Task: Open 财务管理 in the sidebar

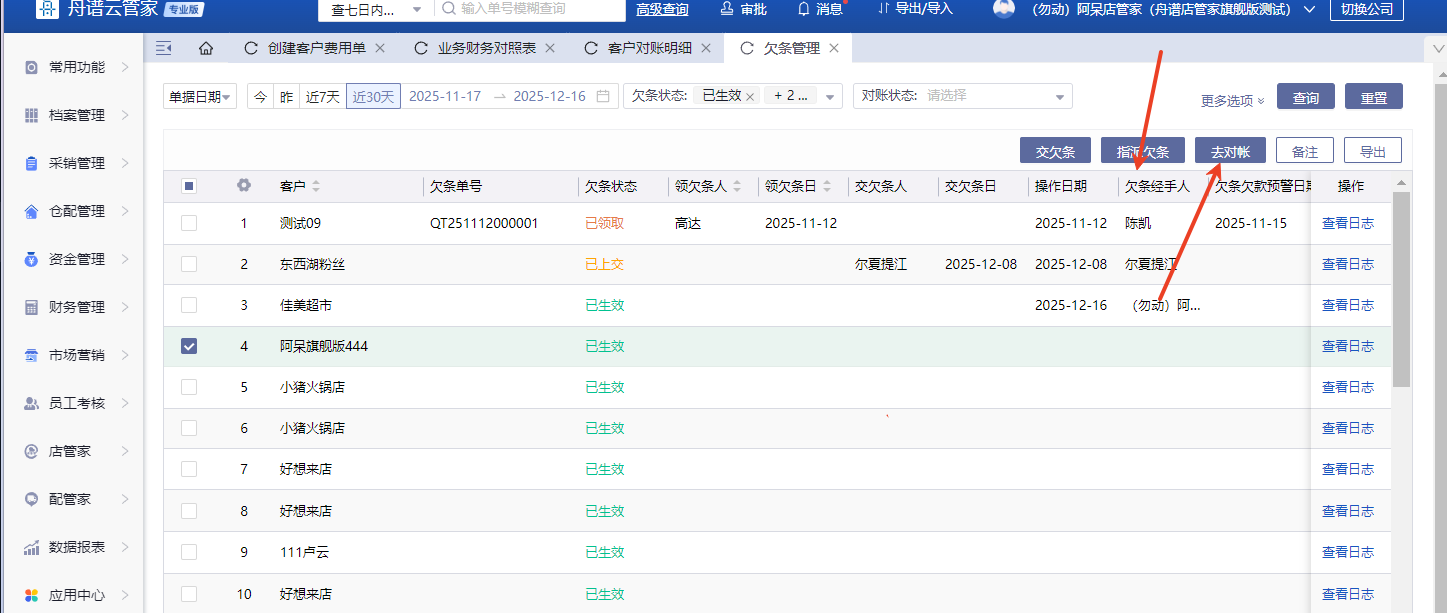Action: (x=77, y=307)
